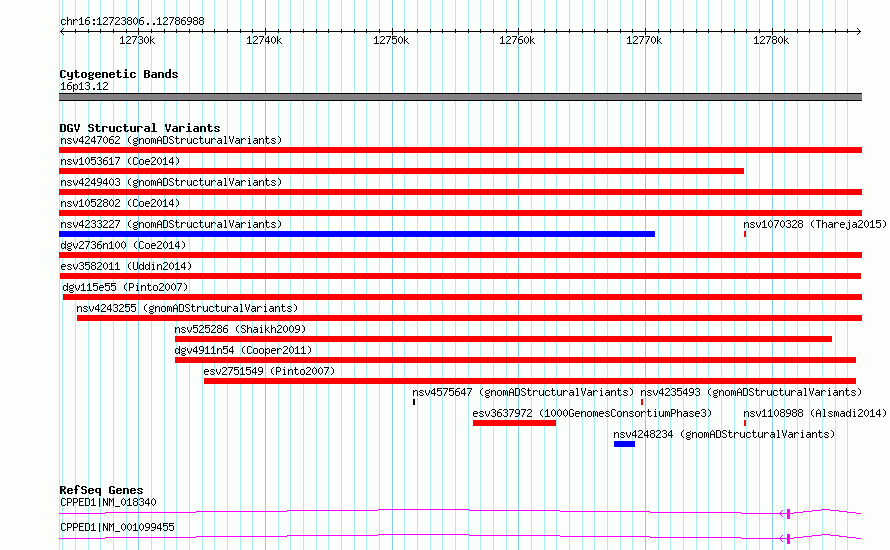890x550 pixels.
Task: Click the 12730k ruler tick label
Action: click(x=137, y=40)
